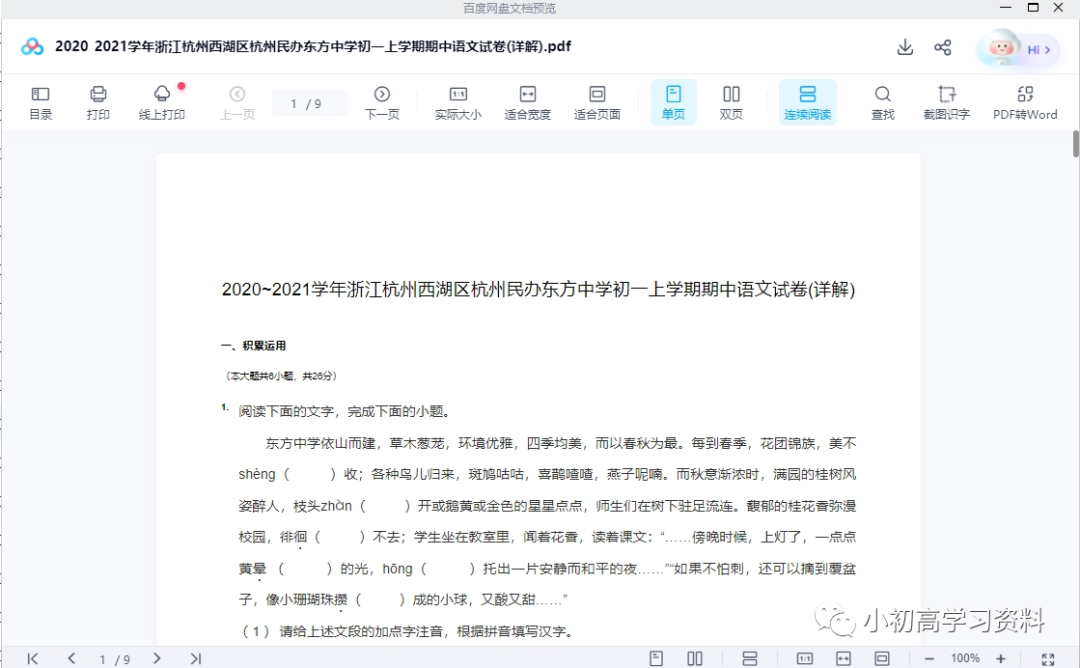1080x668 pixels.
Task: Click text 阅读下面的文字,完成下面的小题
Action: pos(345,411)
